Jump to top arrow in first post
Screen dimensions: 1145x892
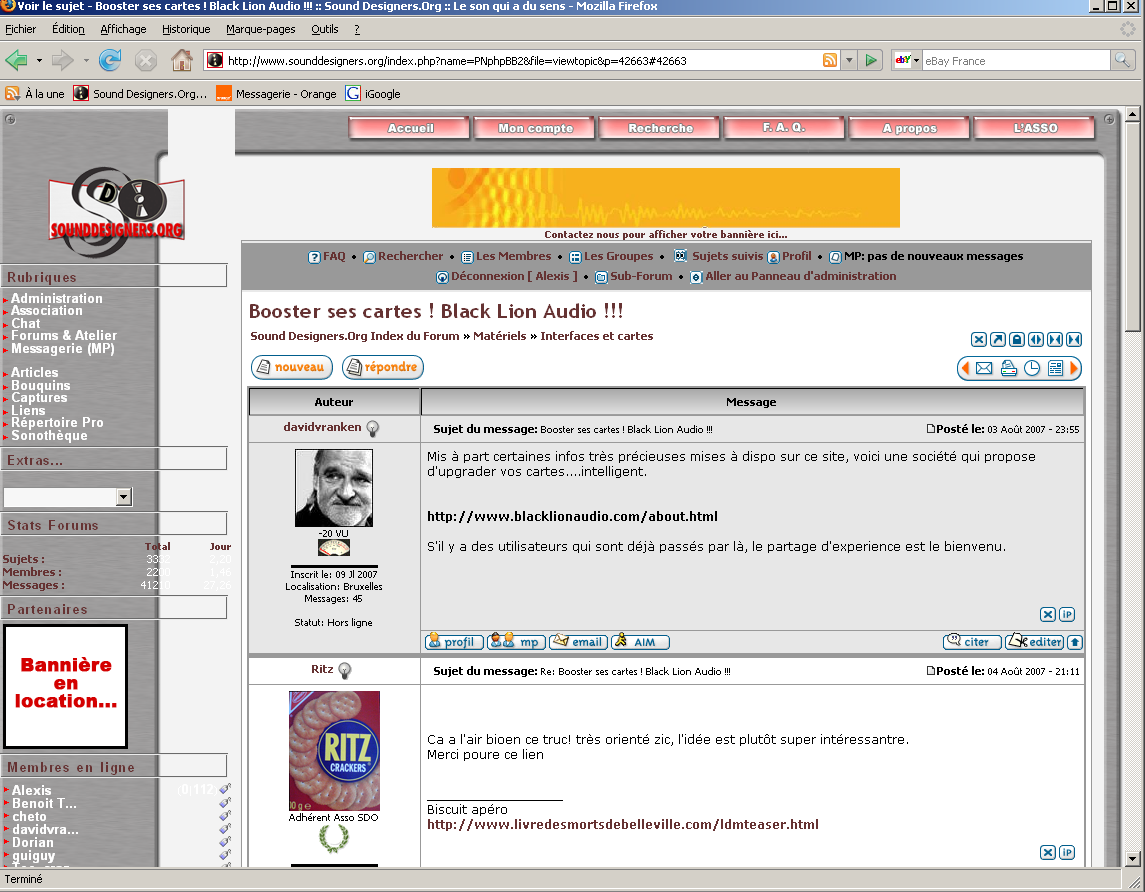point(1075,642)
